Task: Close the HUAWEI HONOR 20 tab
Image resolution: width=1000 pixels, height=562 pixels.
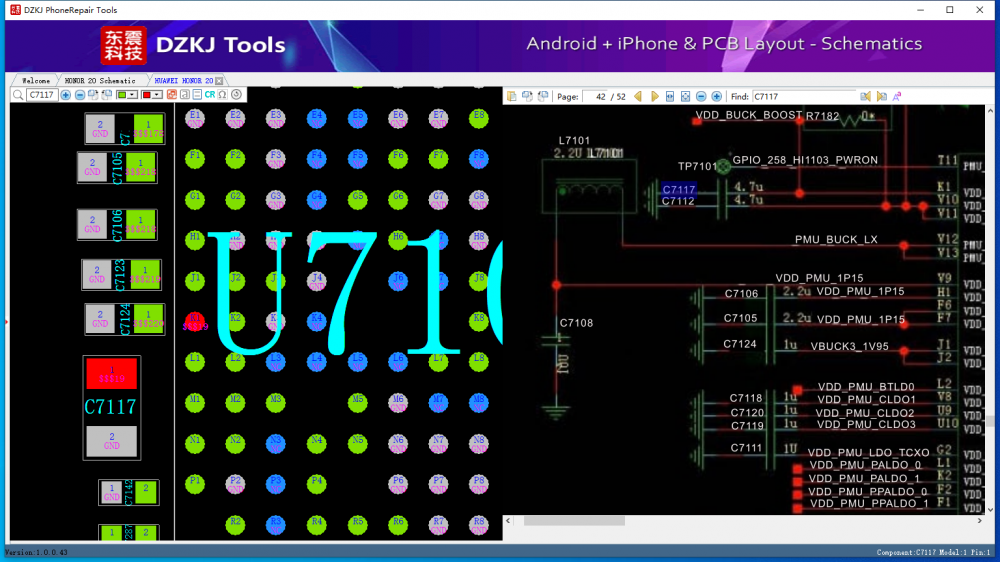Action: [x=219, y=81]
